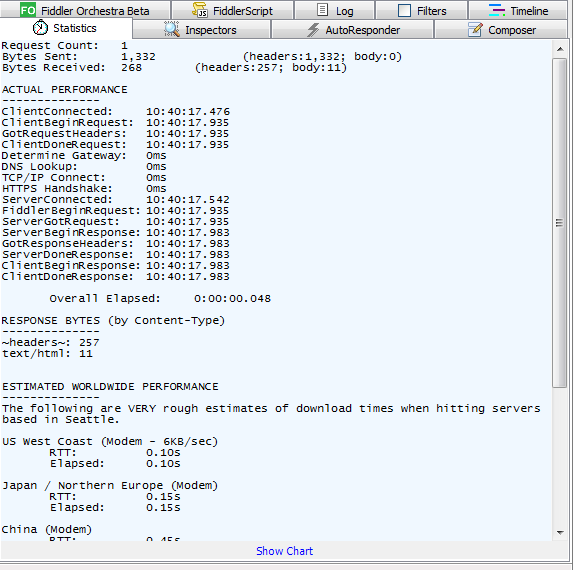Click the ServerBeginResponse timestamp line
The image size is (574, 570).
pos(116,232)
